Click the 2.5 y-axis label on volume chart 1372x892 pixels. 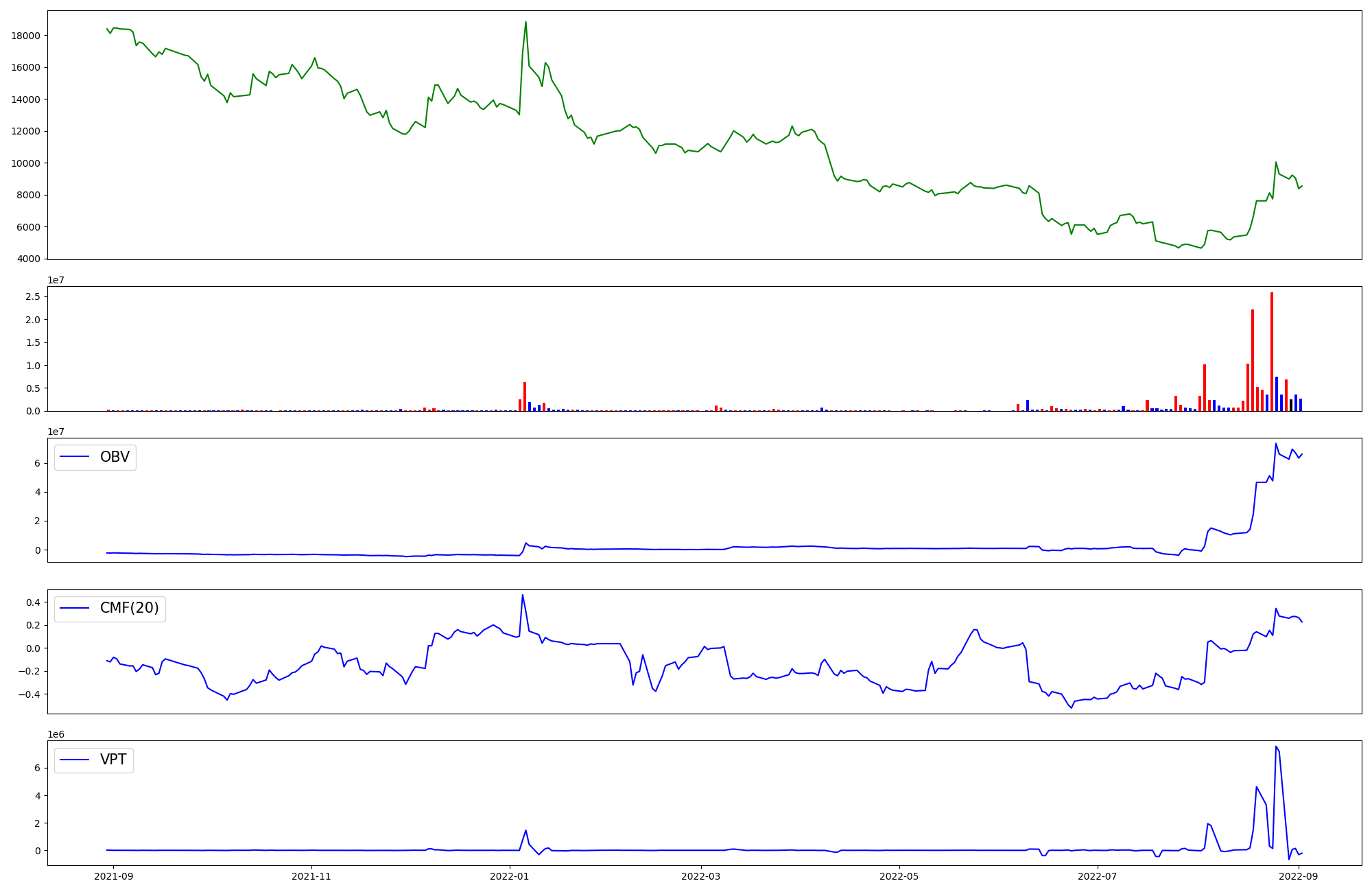coord(32,297)
